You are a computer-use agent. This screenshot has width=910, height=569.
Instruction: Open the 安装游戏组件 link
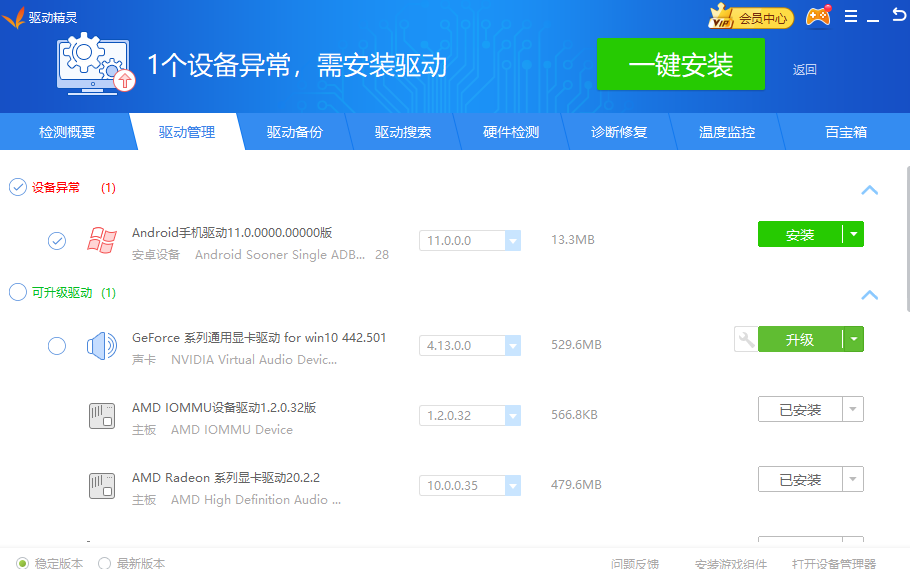pyautogui.click(x=731, y=563)
